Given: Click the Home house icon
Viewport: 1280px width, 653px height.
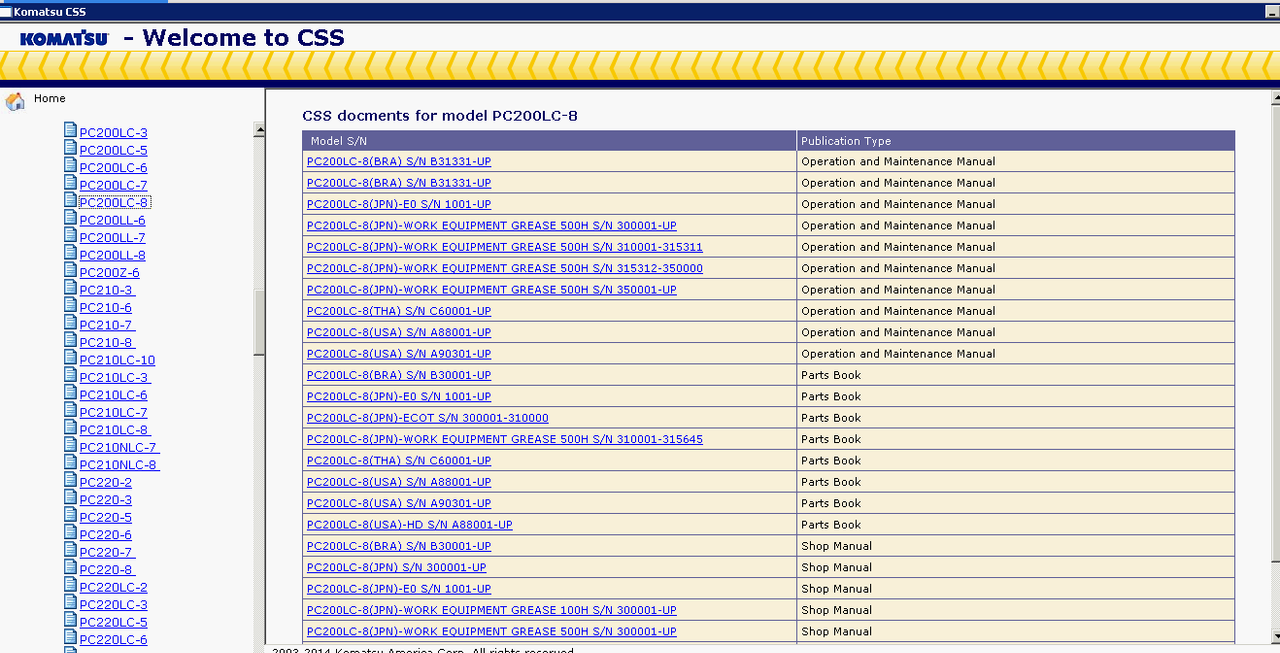Looking at the screenshot, I should tap(15, 101).
